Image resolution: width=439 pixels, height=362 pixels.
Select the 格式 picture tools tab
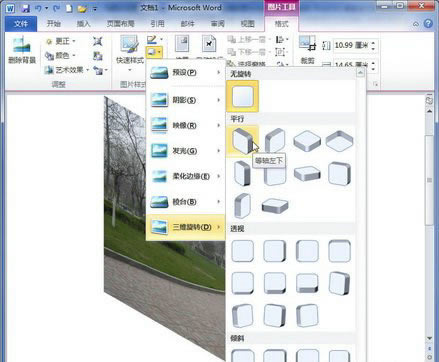(x=281, y=24)
